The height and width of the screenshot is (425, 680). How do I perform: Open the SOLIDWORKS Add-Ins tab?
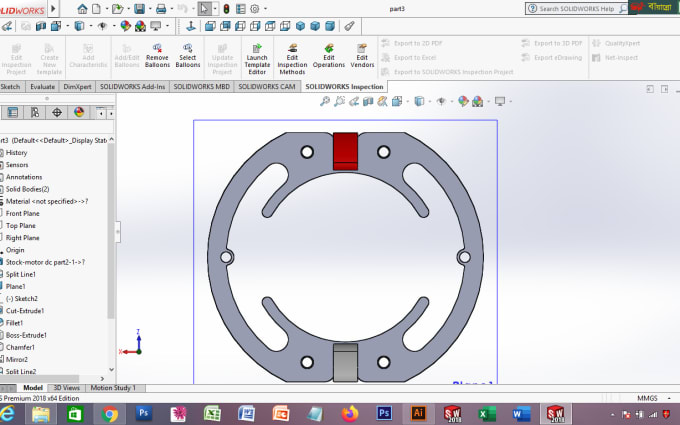(x=132, y=86)
